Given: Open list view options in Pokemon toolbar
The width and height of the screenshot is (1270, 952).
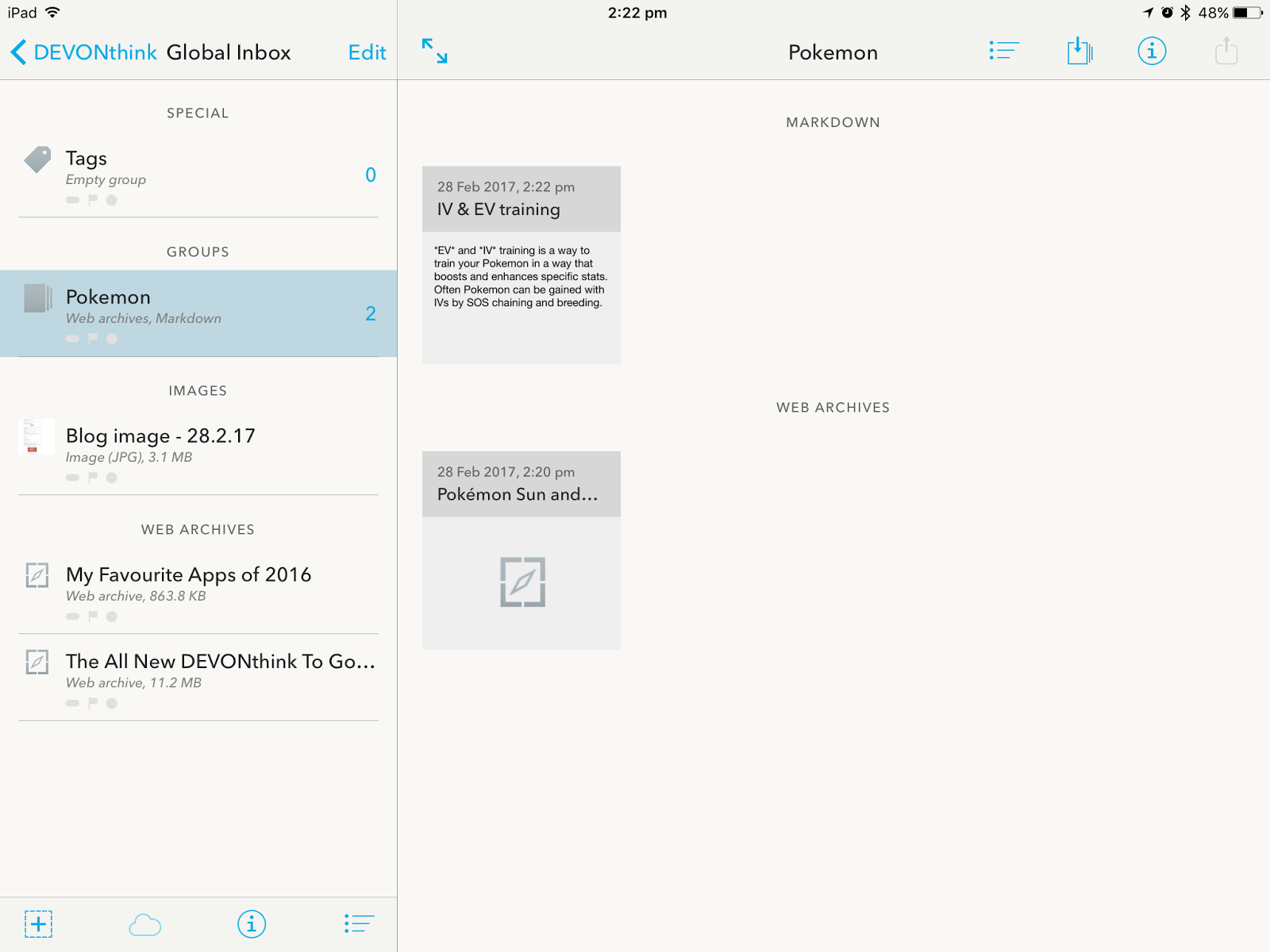Looking at the screenshot, I should tap(1003, 51).
